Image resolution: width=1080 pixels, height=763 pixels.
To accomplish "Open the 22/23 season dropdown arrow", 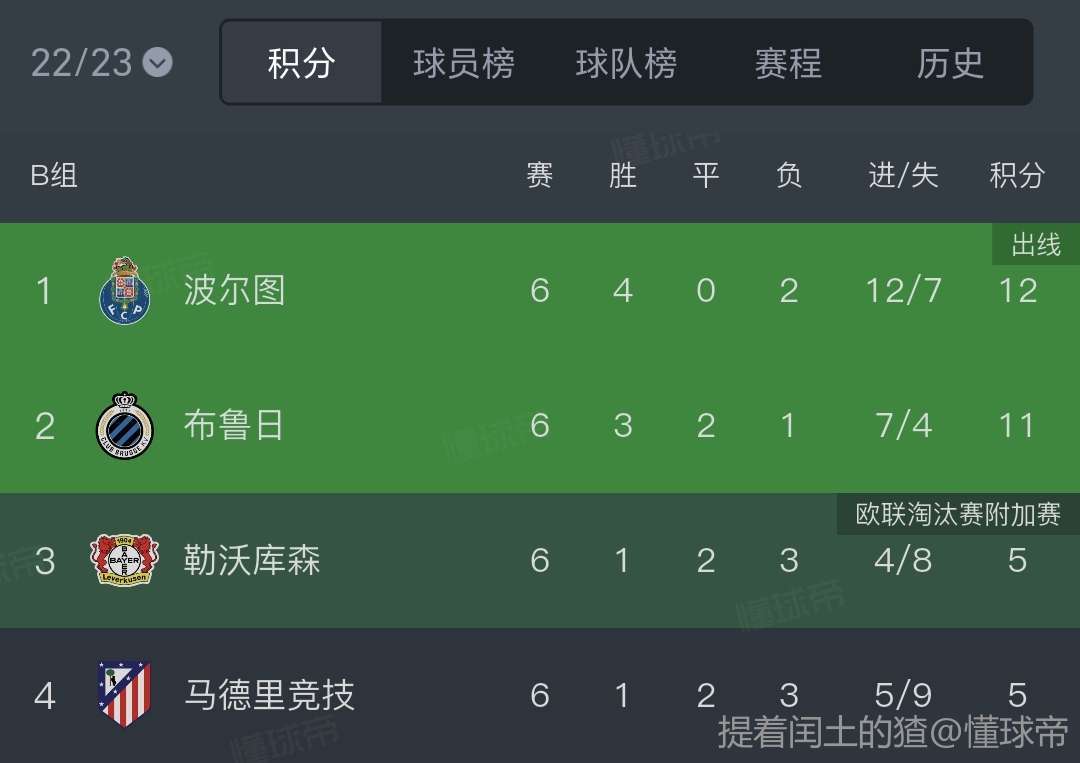I will 157,63.
